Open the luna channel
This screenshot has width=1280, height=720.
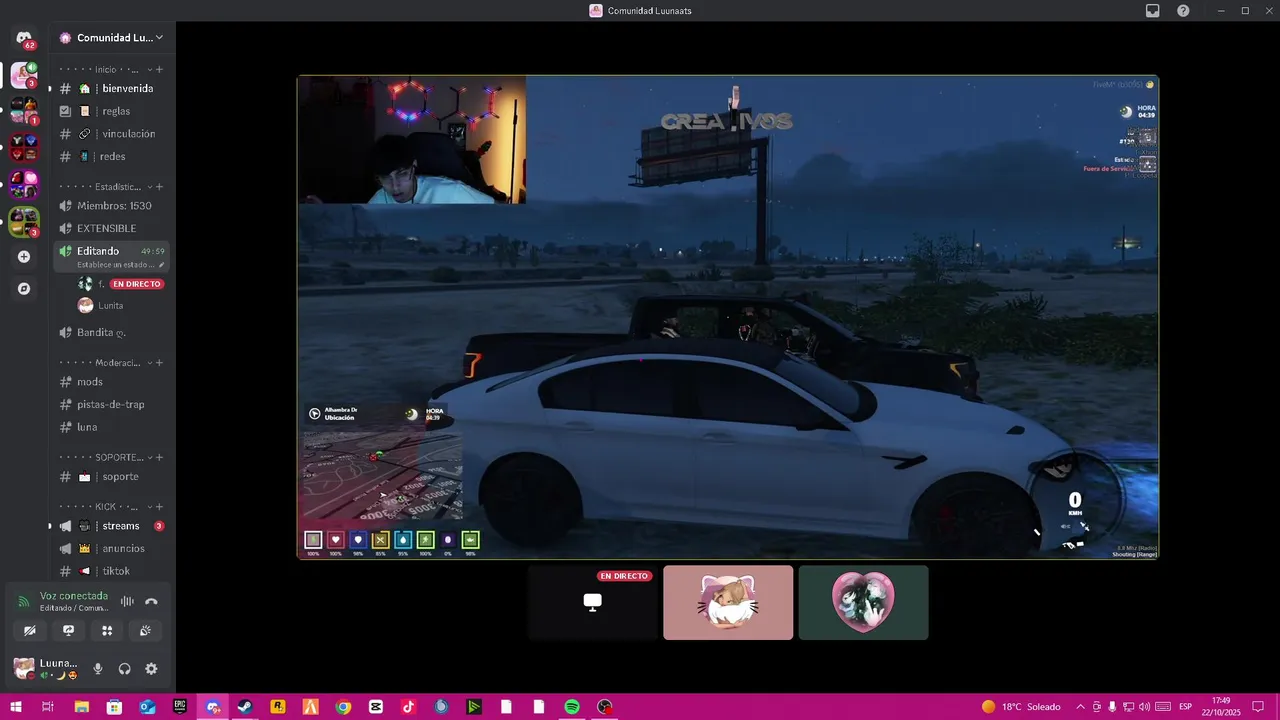(x=112, y=427)
